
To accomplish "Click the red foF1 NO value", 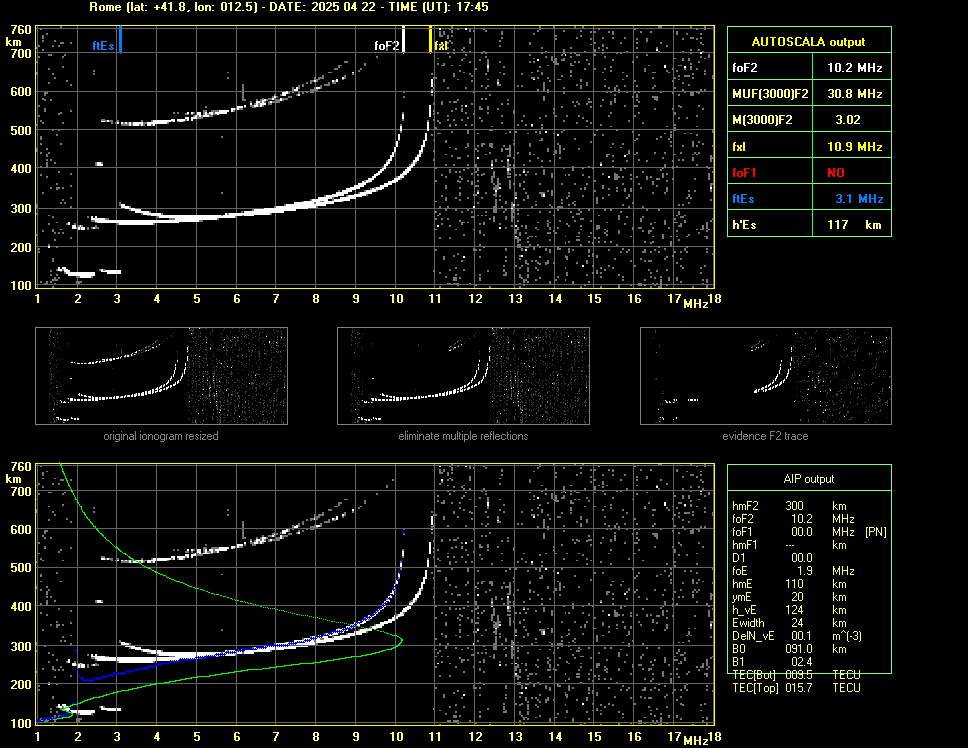I will tap(836, 173).
